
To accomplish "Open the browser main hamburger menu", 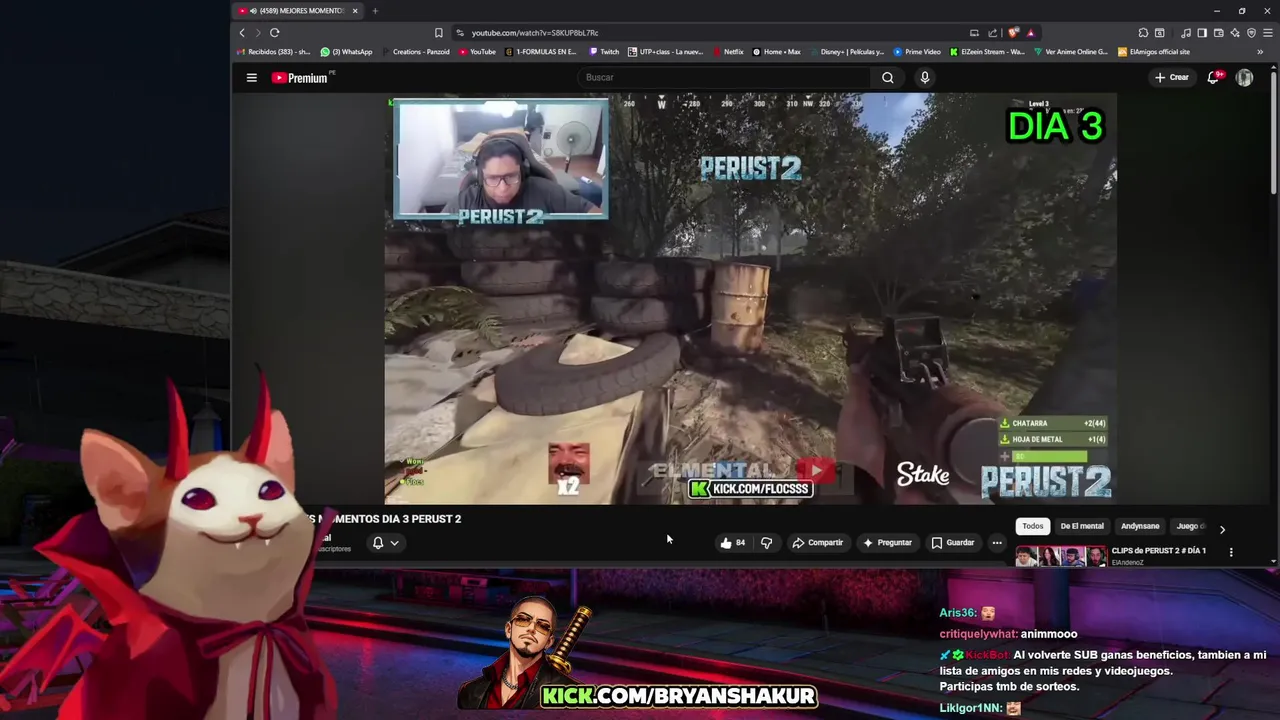I will (x=1268, y=33).
